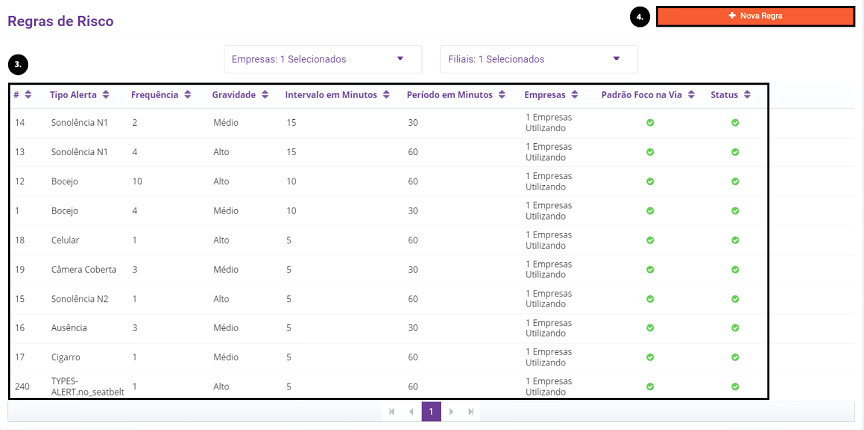
Task: Sort by Padrão Foco na Via icon
Action: point(691,95)
